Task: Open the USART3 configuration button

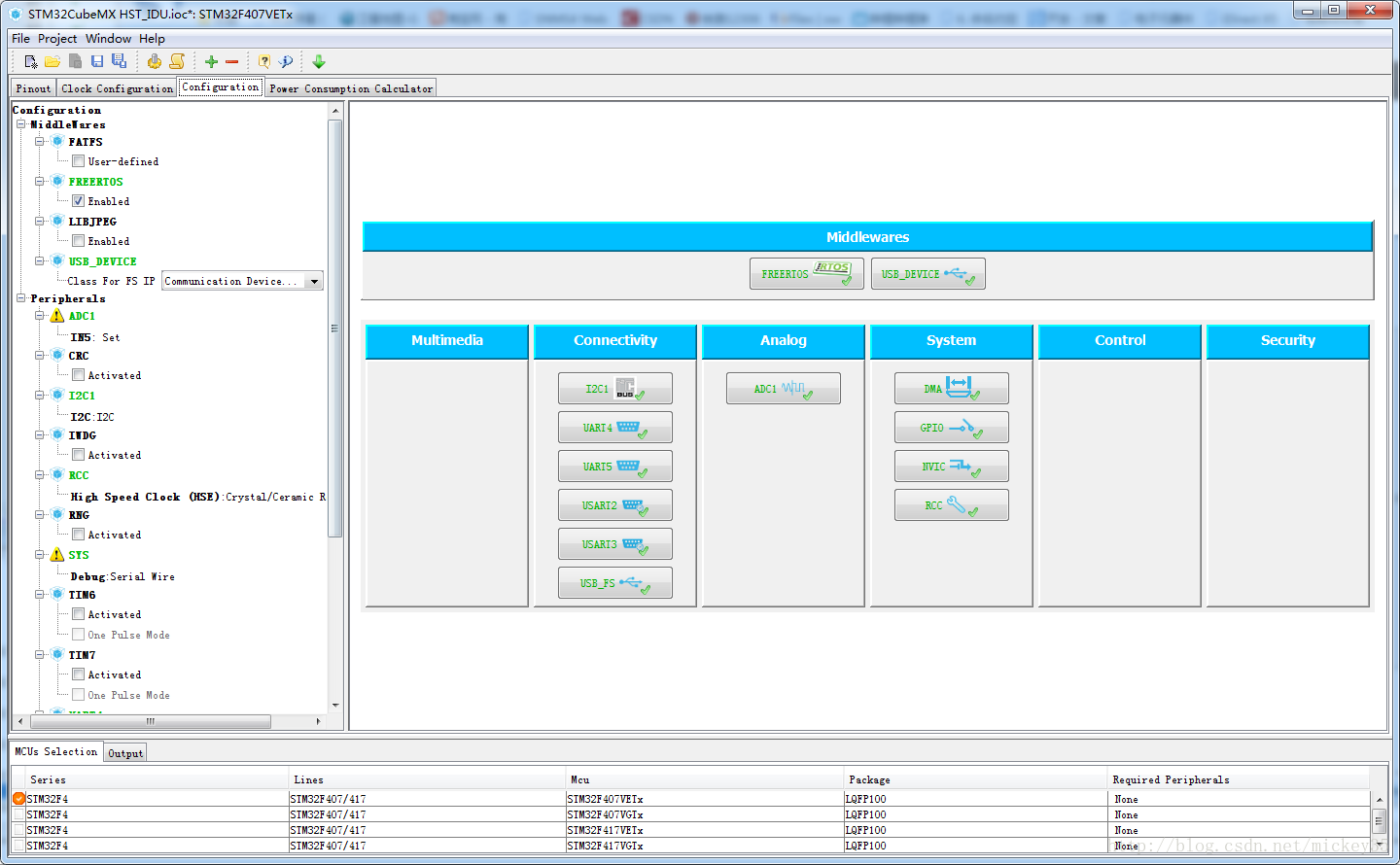Action: [615, 544]
